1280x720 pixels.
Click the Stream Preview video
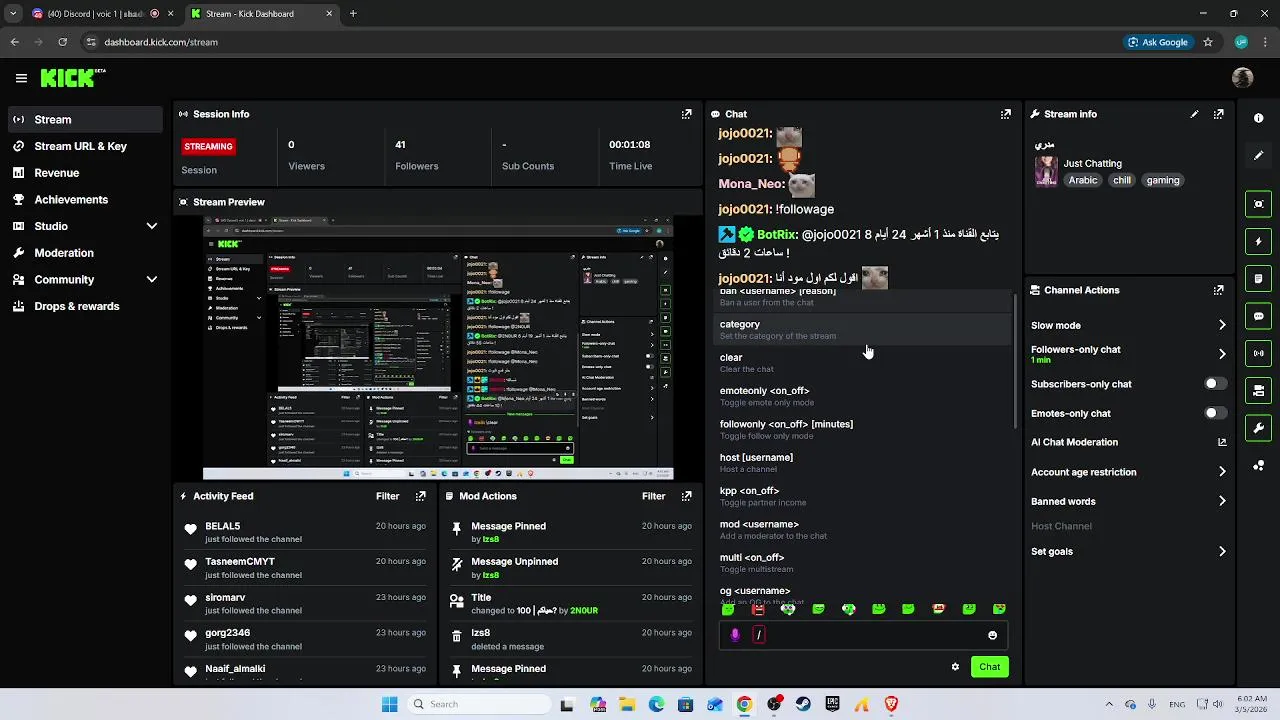(438, 348)
